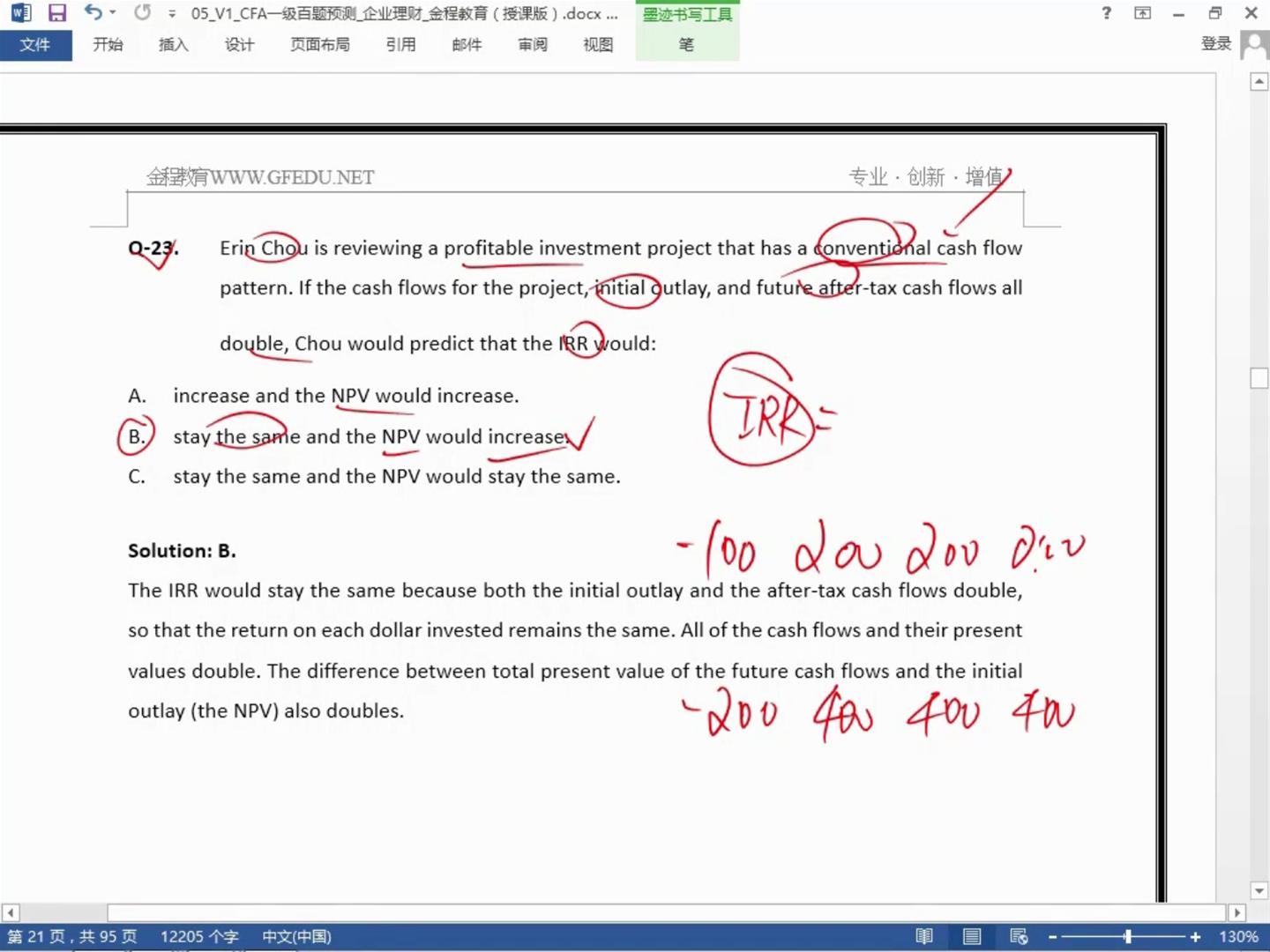The width and height of the screenshot is (1270, 952).
Task: Open Customize Quick Access Toolbar dropdown
Action: click(171, 14)
